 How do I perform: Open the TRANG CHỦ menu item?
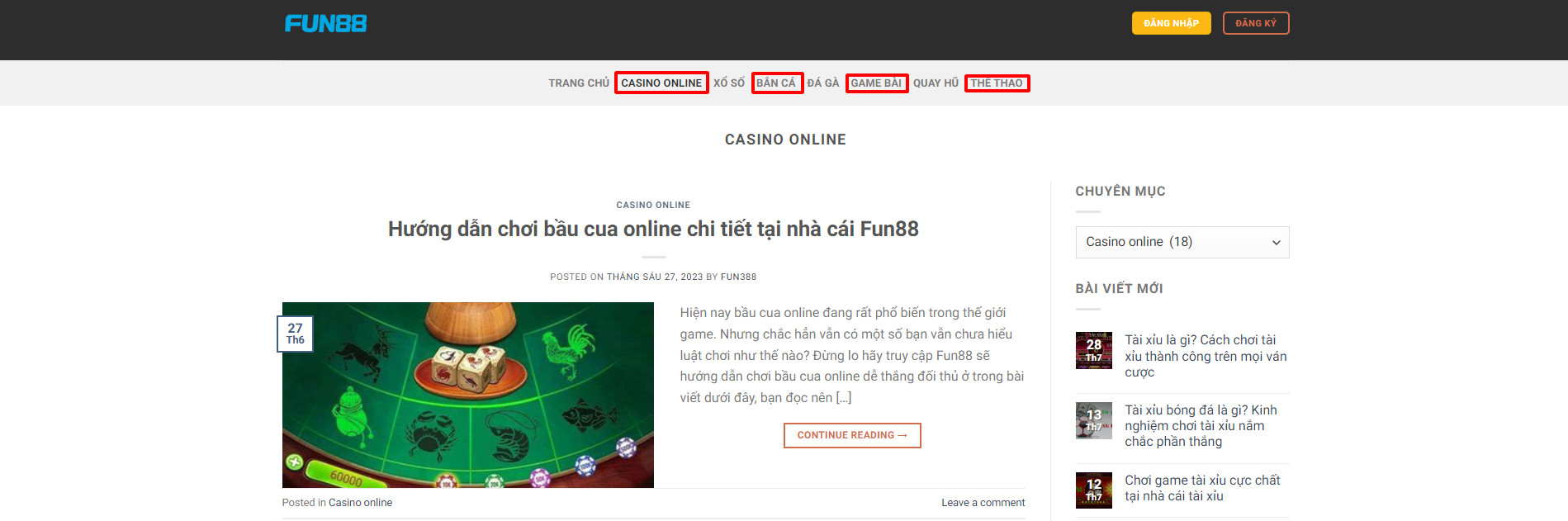coord(579,83)
